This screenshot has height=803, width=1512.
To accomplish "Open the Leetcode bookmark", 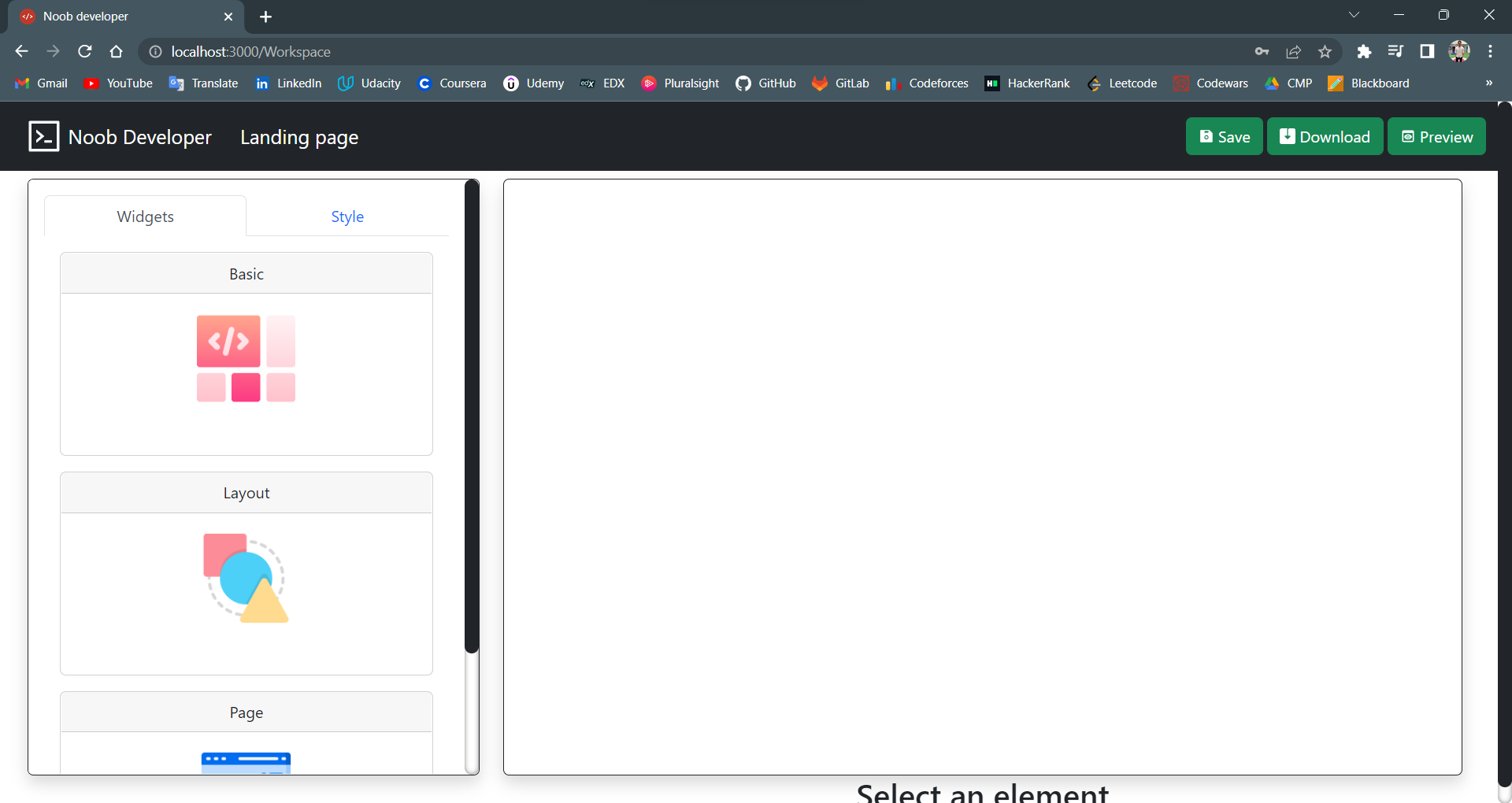I will tap(1122, 83).
